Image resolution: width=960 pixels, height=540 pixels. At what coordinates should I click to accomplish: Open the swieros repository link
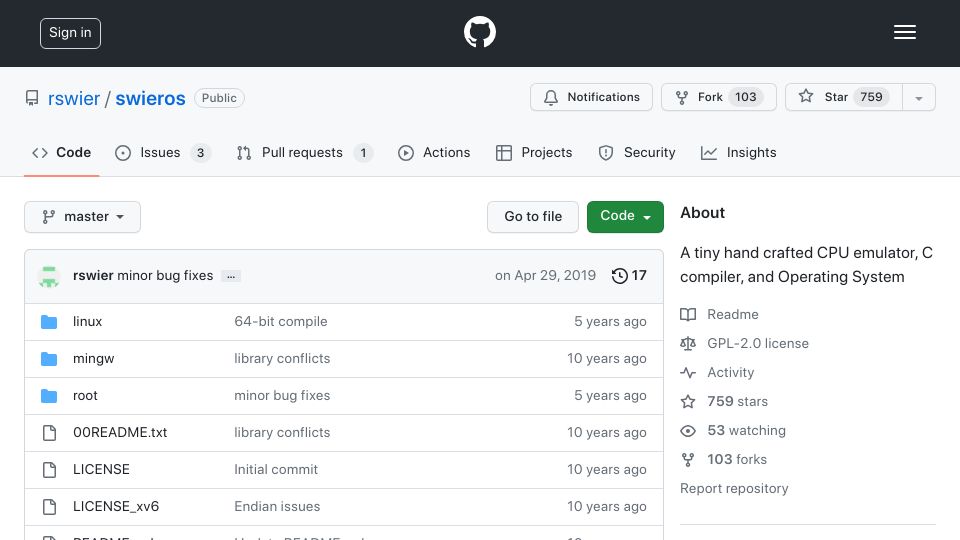coord(150,98)
